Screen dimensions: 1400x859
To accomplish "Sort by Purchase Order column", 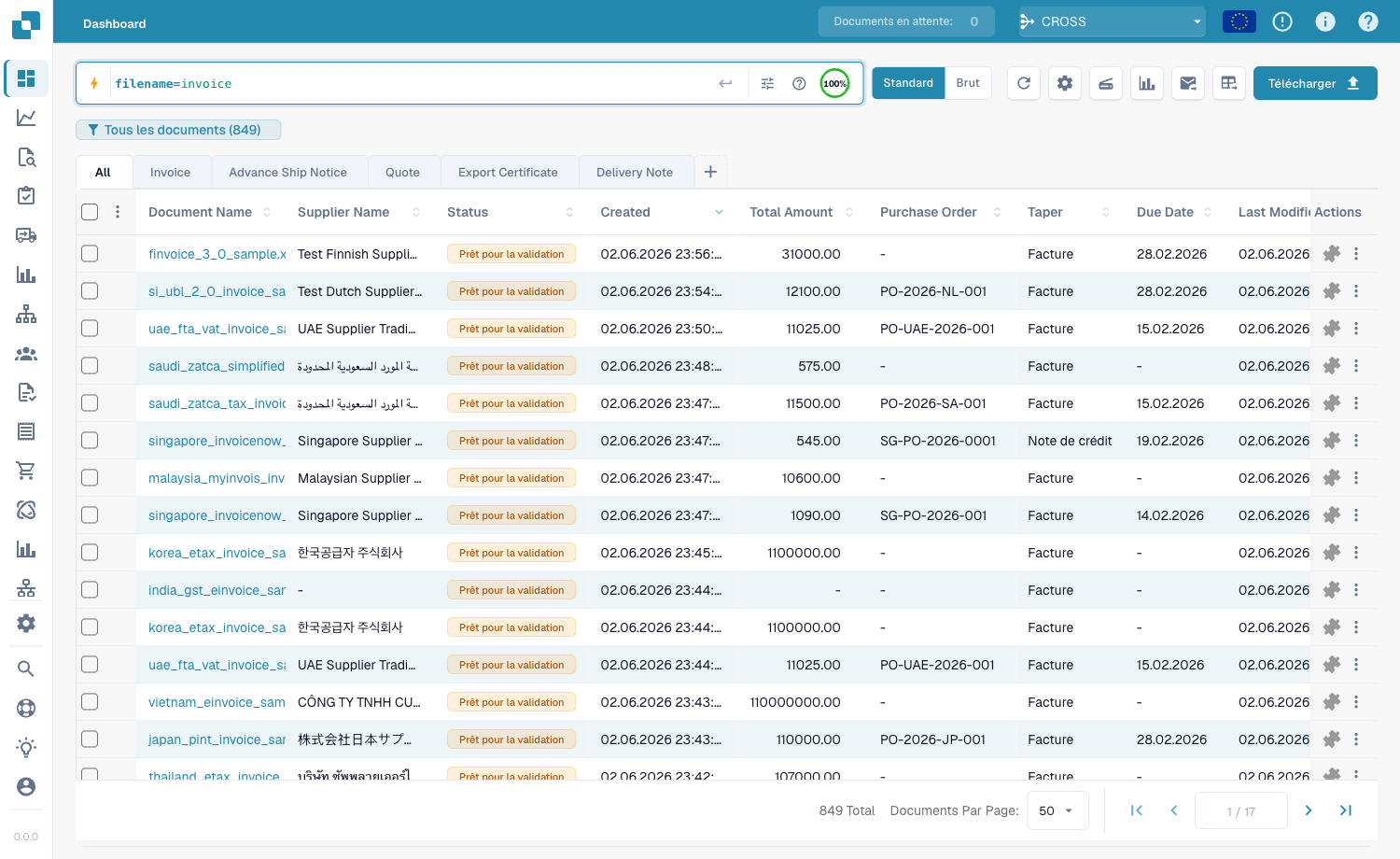I will click(997, 212).
